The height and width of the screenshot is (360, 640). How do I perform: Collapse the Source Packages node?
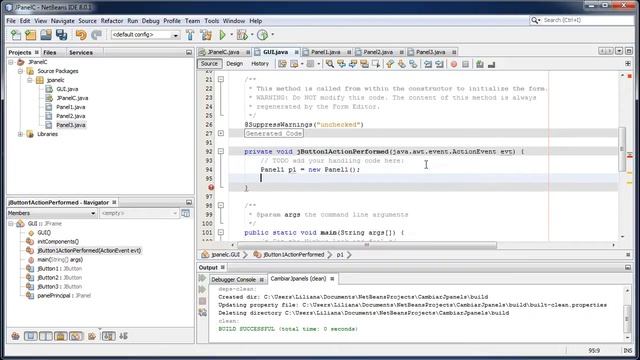(20, 71)
